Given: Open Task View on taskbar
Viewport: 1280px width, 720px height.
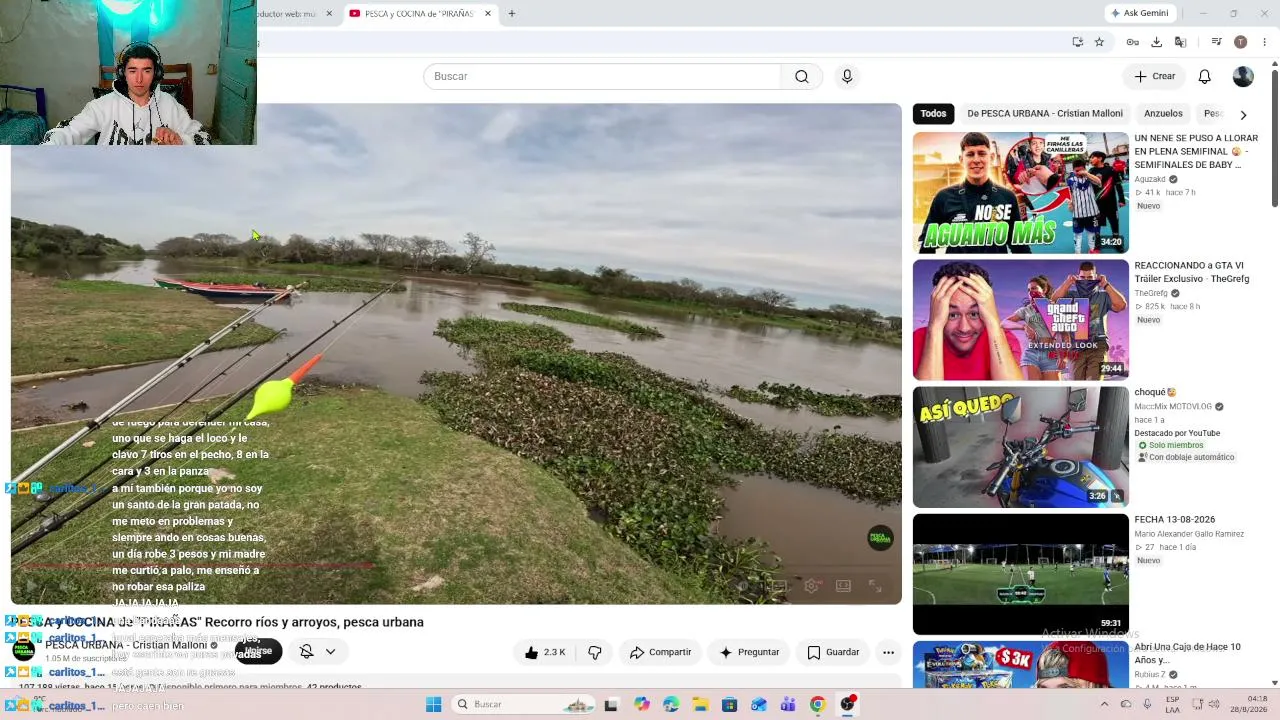Looking at the screenshot, I should [611, 705].
